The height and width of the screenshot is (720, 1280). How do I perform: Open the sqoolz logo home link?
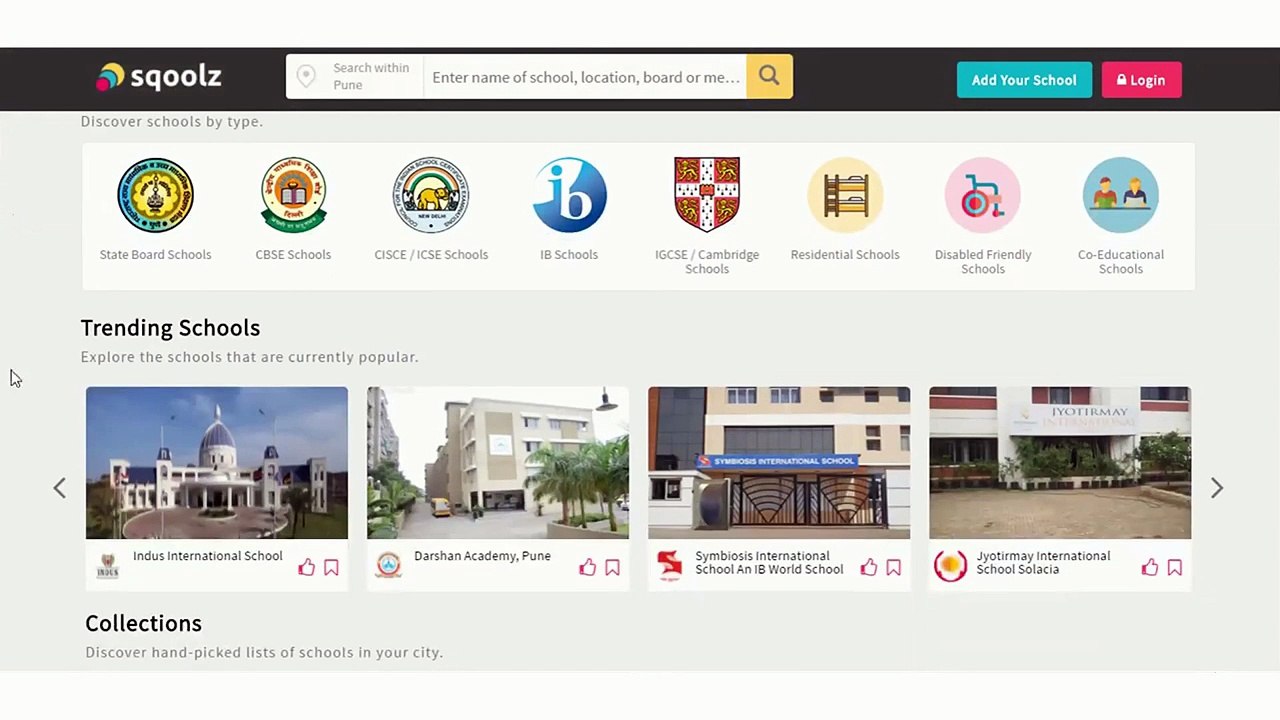158,77
